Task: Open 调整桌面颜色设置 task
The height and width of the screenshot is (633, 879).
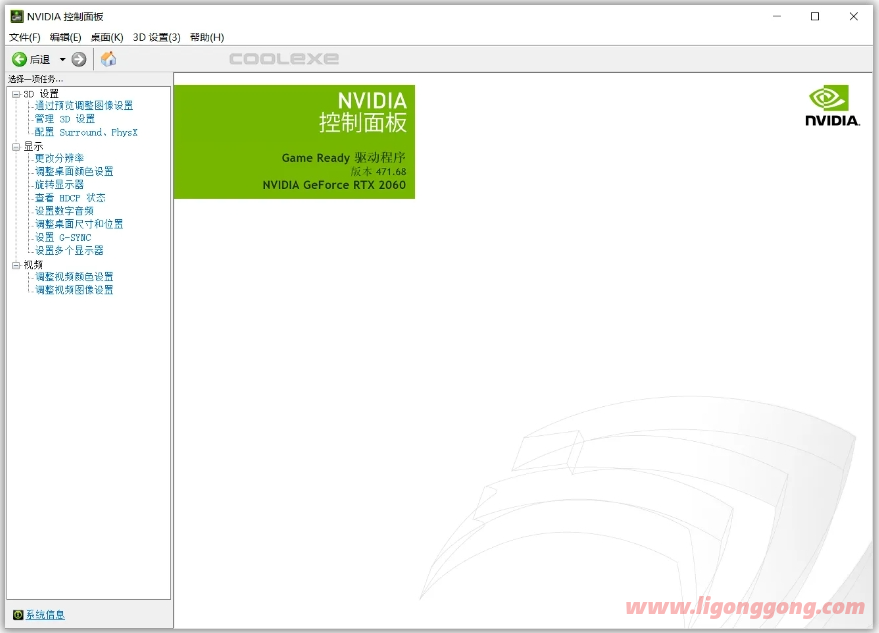Action: (74, 172)
